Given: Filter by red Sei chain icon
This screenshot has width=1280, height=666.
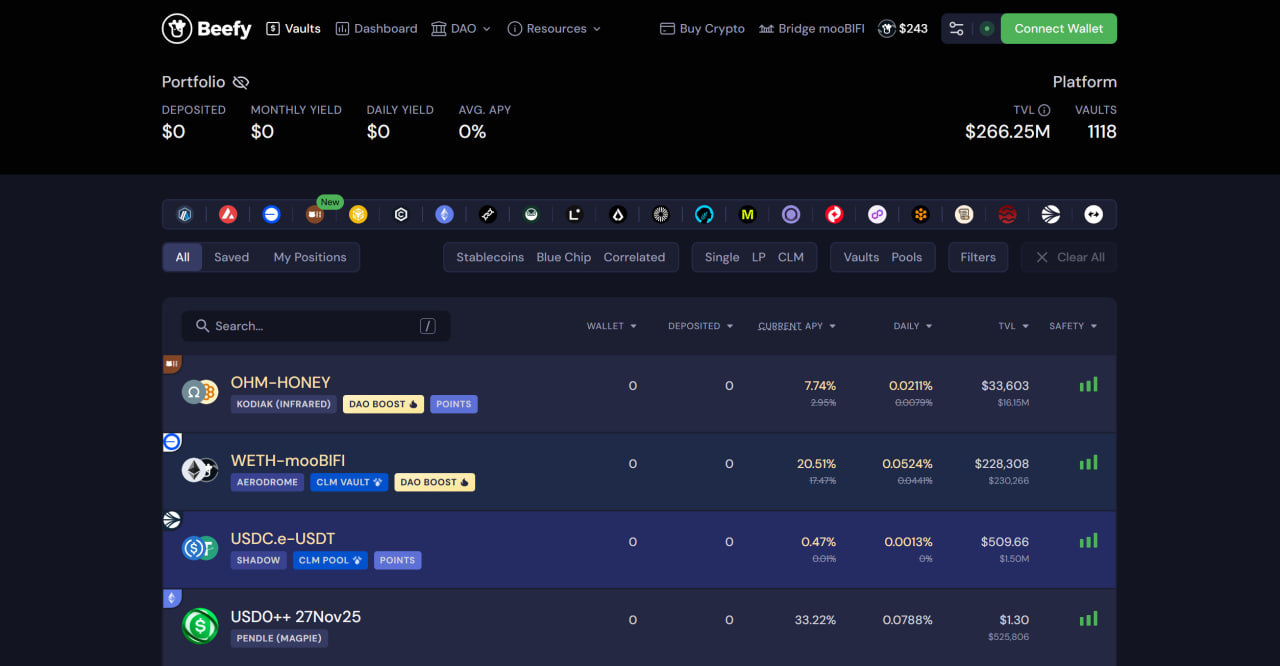Looking at the screenshot, I should [x=1007, y=214].
